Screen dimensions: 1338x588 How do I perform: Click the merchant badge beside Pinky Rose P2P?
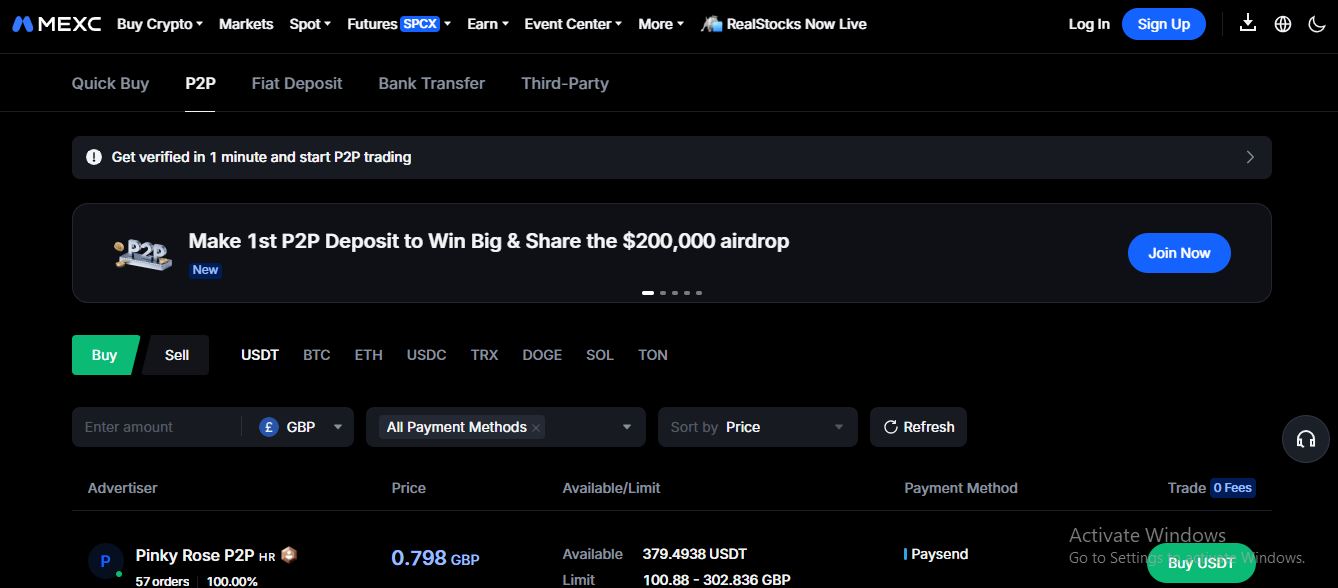(x=289, y=554)
